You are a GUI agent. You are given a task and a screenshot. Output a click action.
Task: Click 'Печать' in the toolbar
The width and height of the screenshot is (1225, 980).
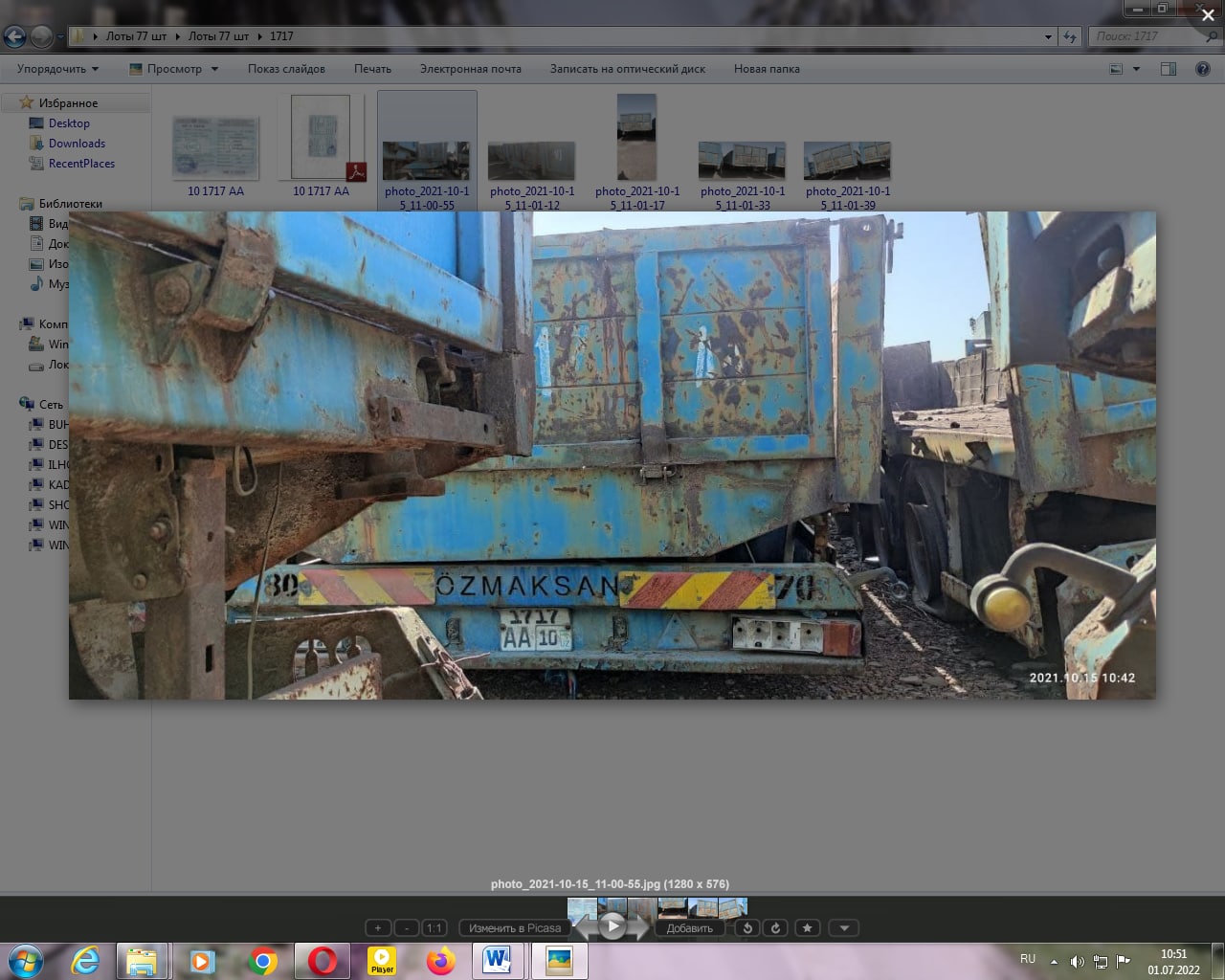(x=372, y=69)
